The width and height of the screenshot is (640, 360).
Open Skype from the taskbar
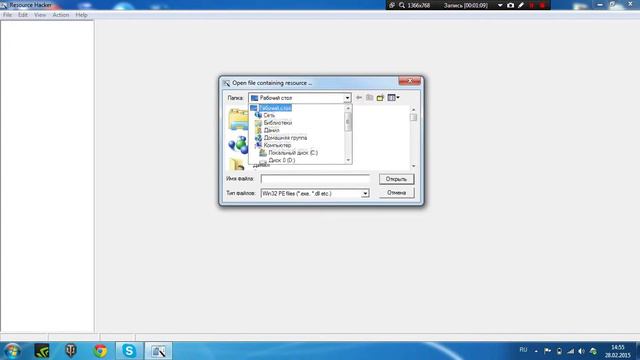click(x=129, y=351)
